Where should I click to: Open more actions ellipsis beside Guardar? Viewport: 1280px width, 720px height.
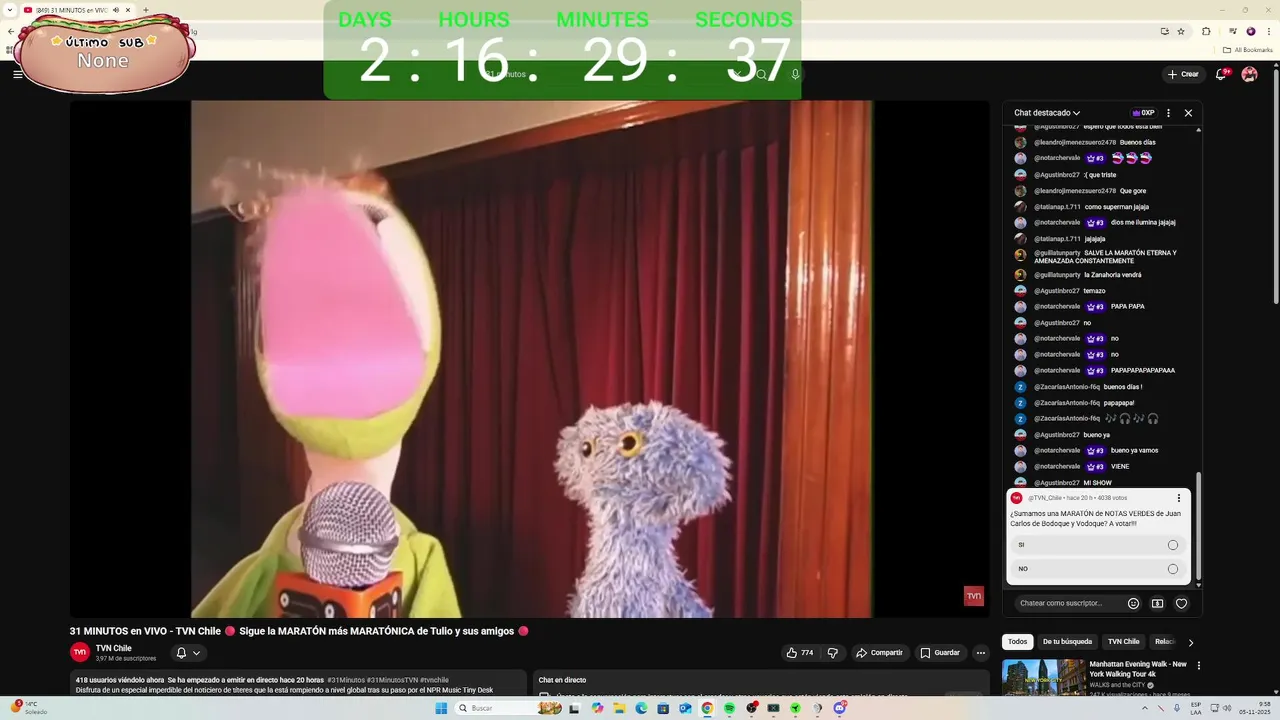coord(980,653)
